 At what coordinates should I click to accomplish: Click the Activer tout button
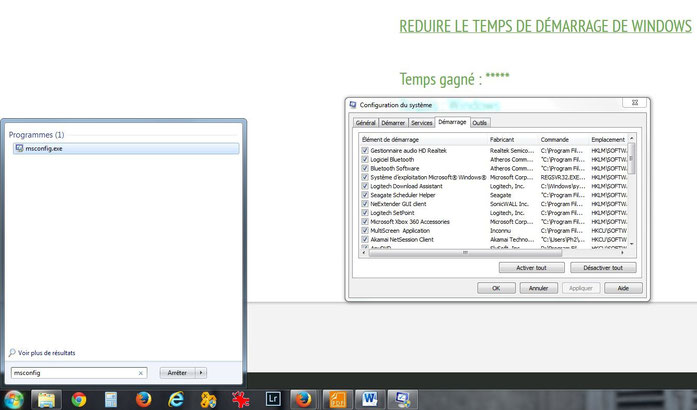532,268
